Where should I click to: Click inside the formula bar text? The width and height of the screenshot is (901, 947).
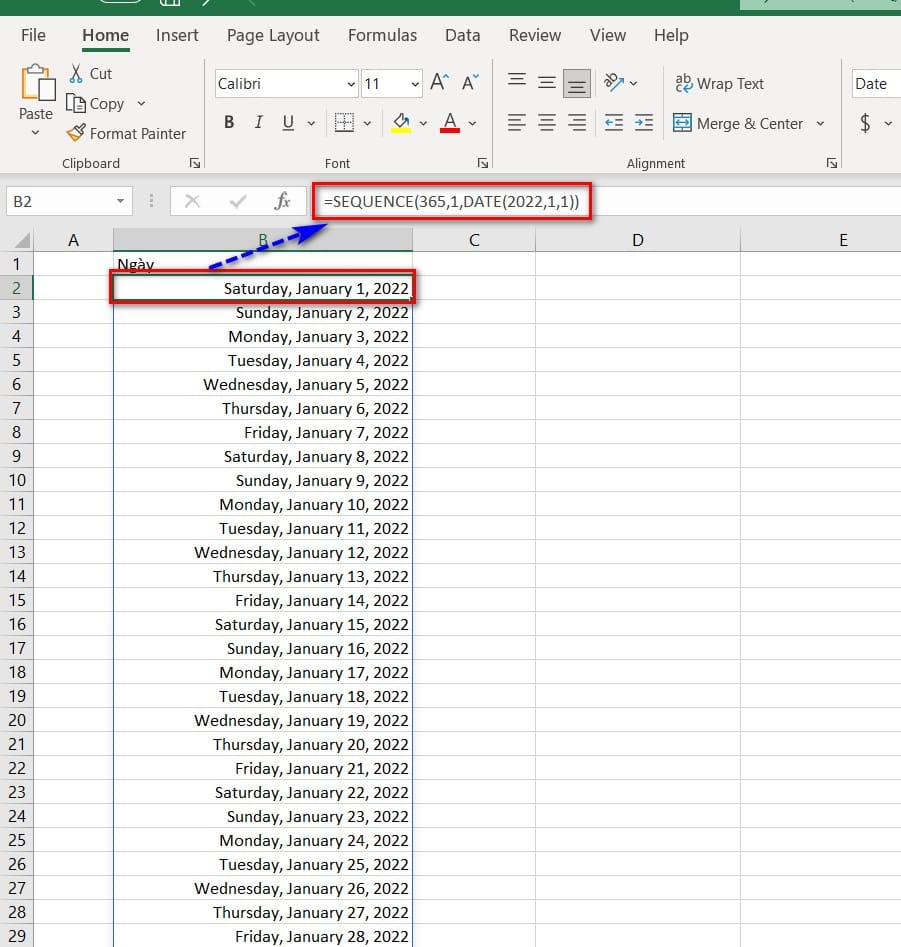click(451, 202)
